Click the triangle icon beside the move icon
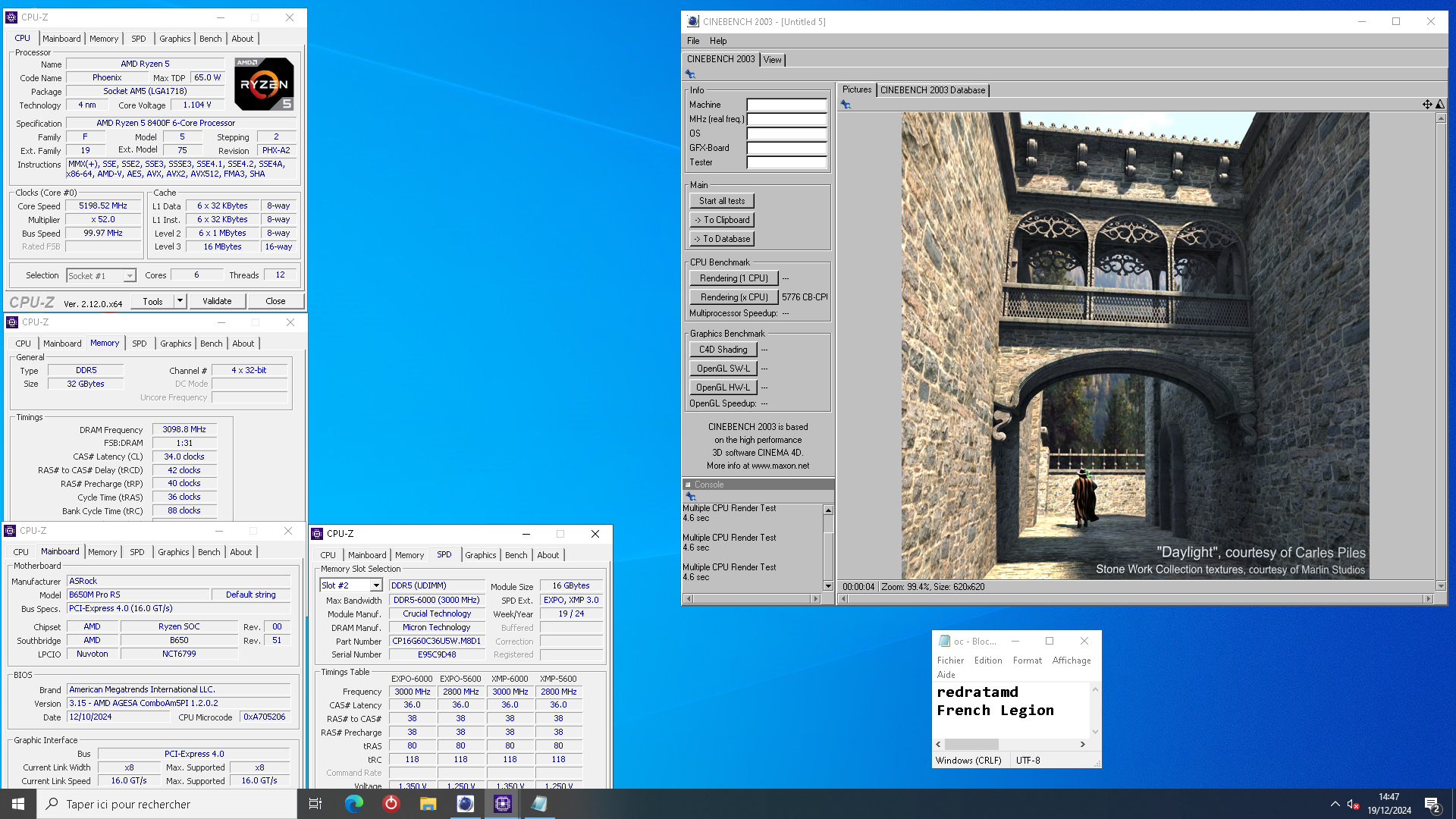This screenshot has width=1456, height=819. click(1440, 105)
